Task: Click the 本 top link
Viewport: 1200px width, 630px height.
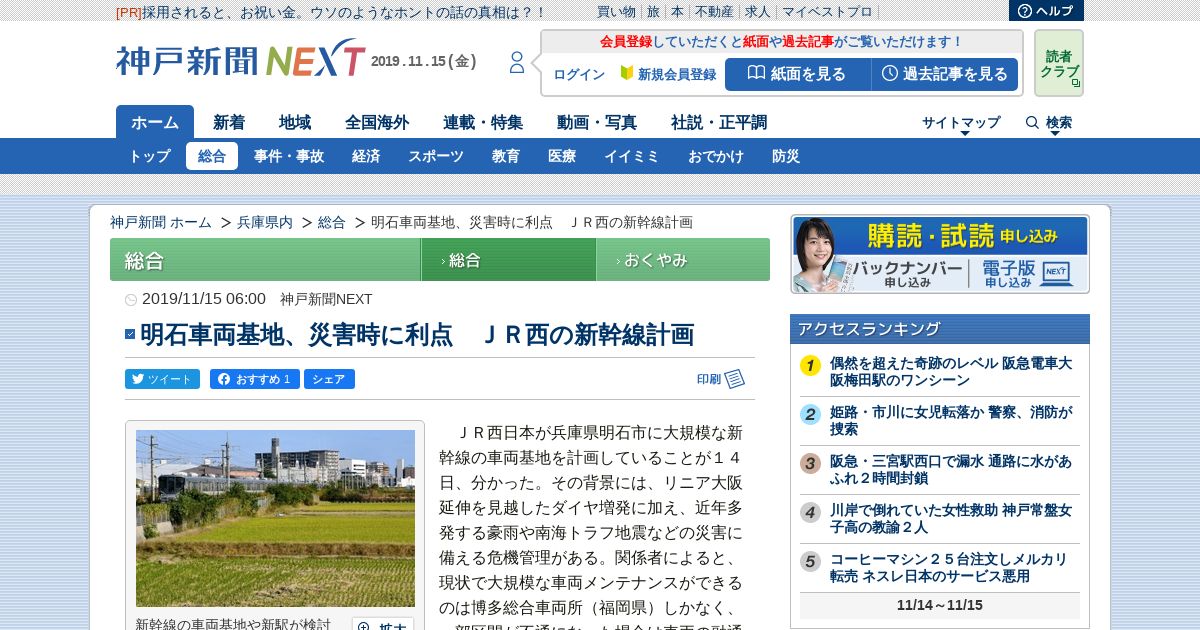Action: tap(677, 12)
